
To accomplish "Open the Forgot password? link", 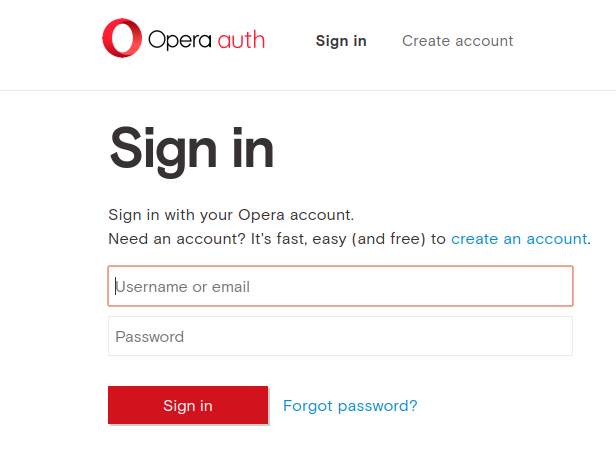I will [x=350, y=406].
